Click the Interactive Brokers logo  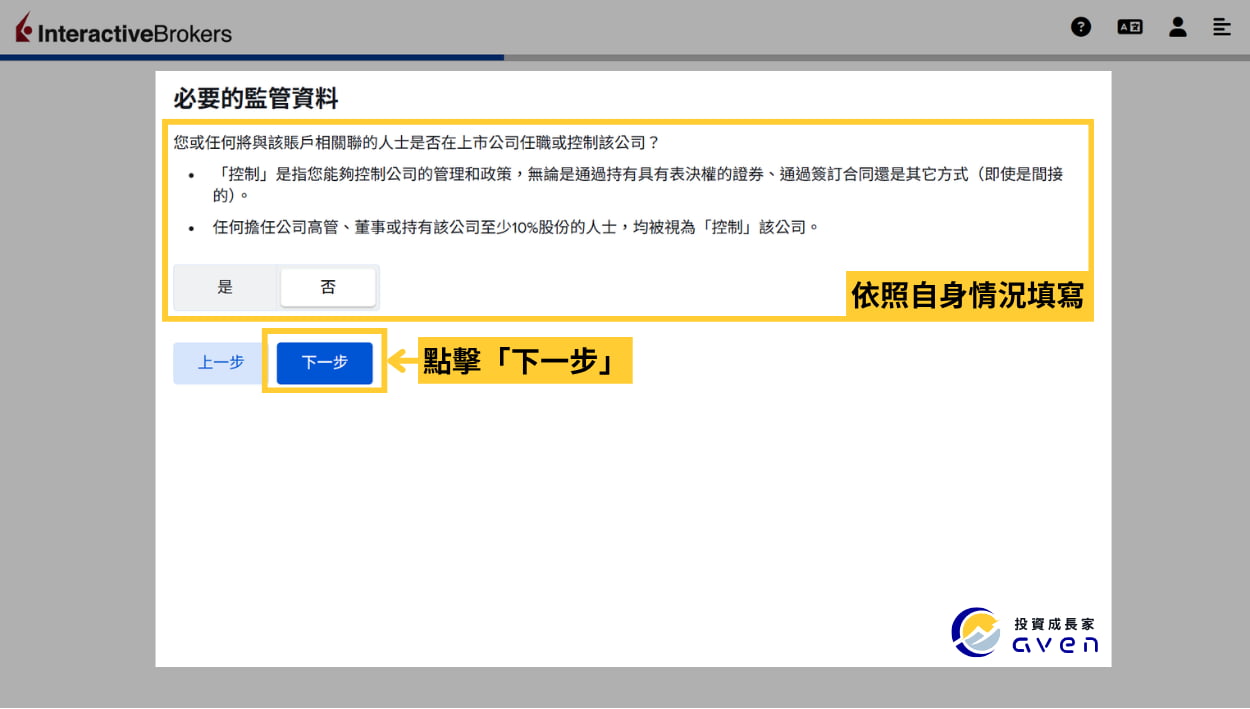[x=123, y=30]
